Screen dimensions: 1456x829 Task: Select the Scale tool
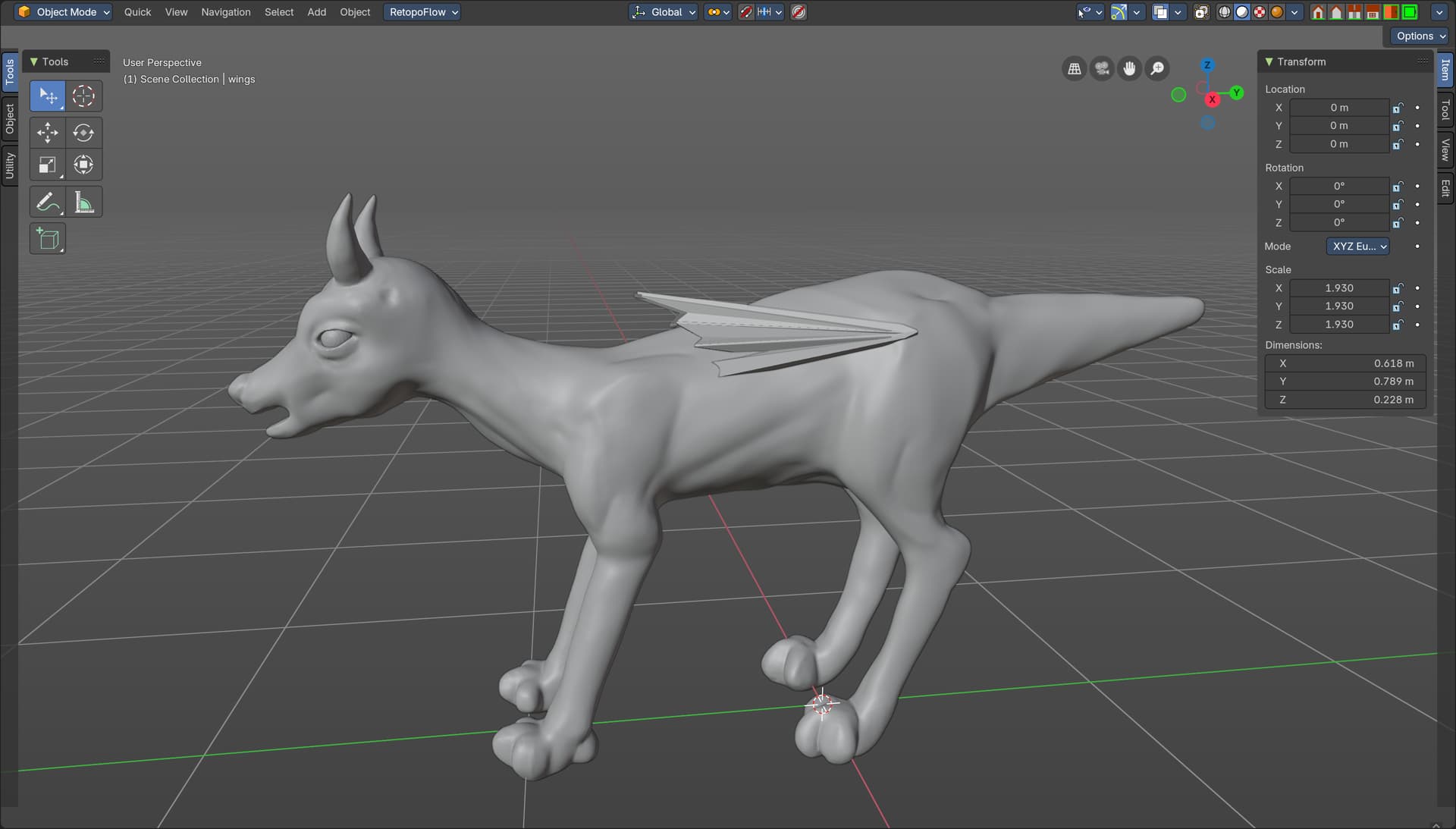click(47, 165)
